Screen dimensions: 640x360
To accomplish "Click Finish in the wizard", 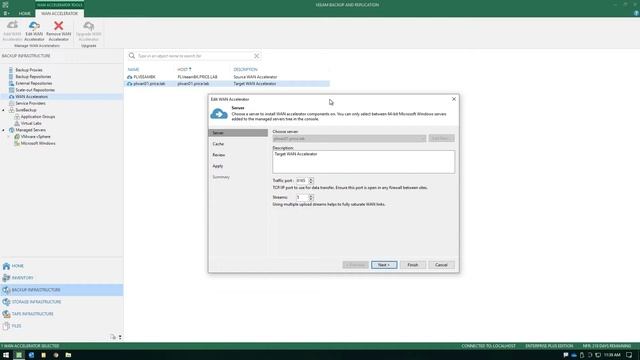I will (413, 265).
